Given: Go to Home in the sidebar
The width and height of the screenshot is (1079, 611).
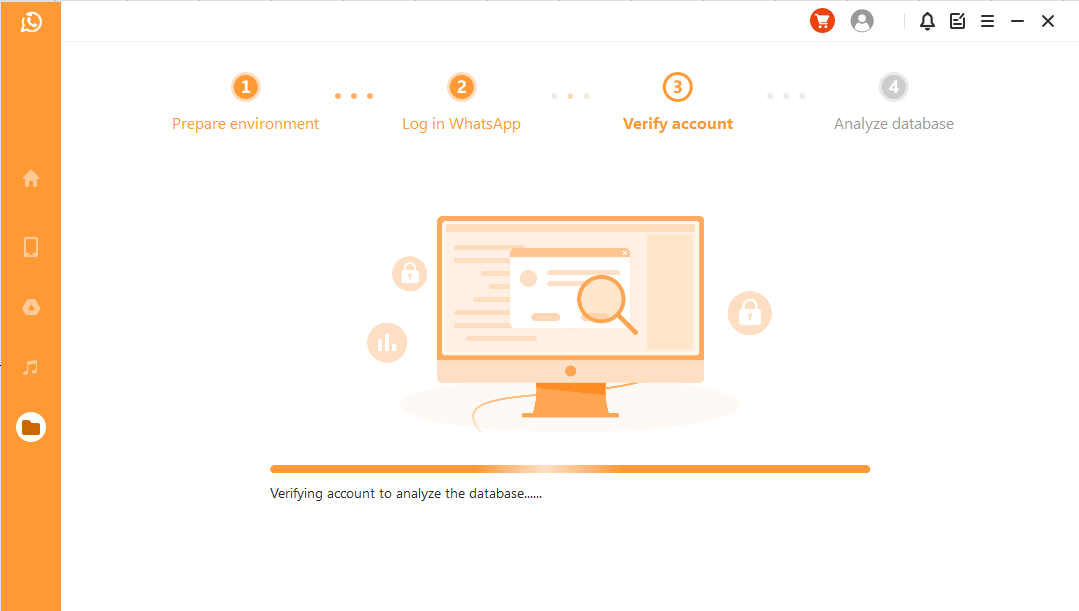Looking at the screenshot, I should point(31,179).
